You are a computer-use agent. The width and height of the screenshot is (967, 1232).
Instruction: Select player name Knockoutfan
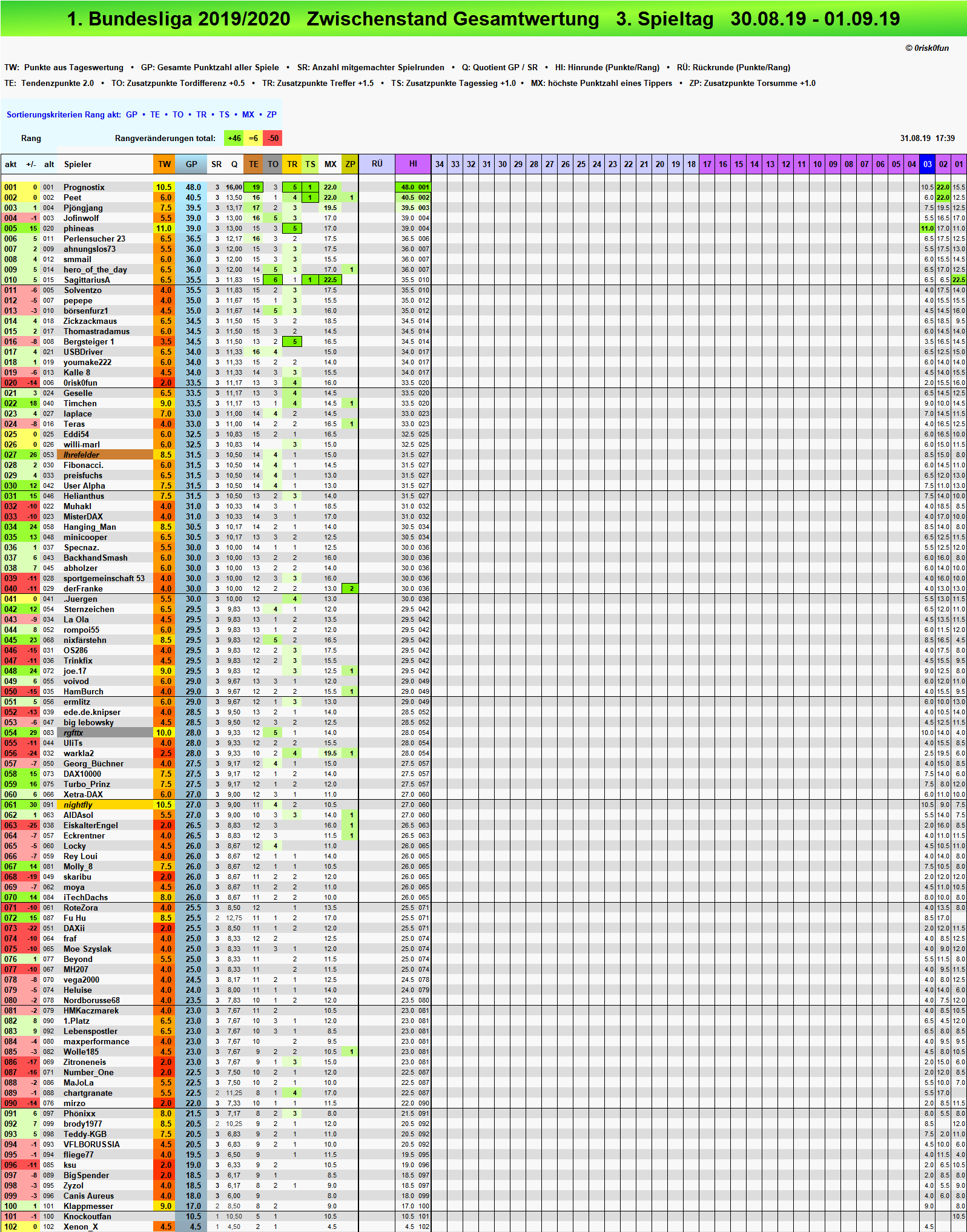click(x=87, y=1216)
